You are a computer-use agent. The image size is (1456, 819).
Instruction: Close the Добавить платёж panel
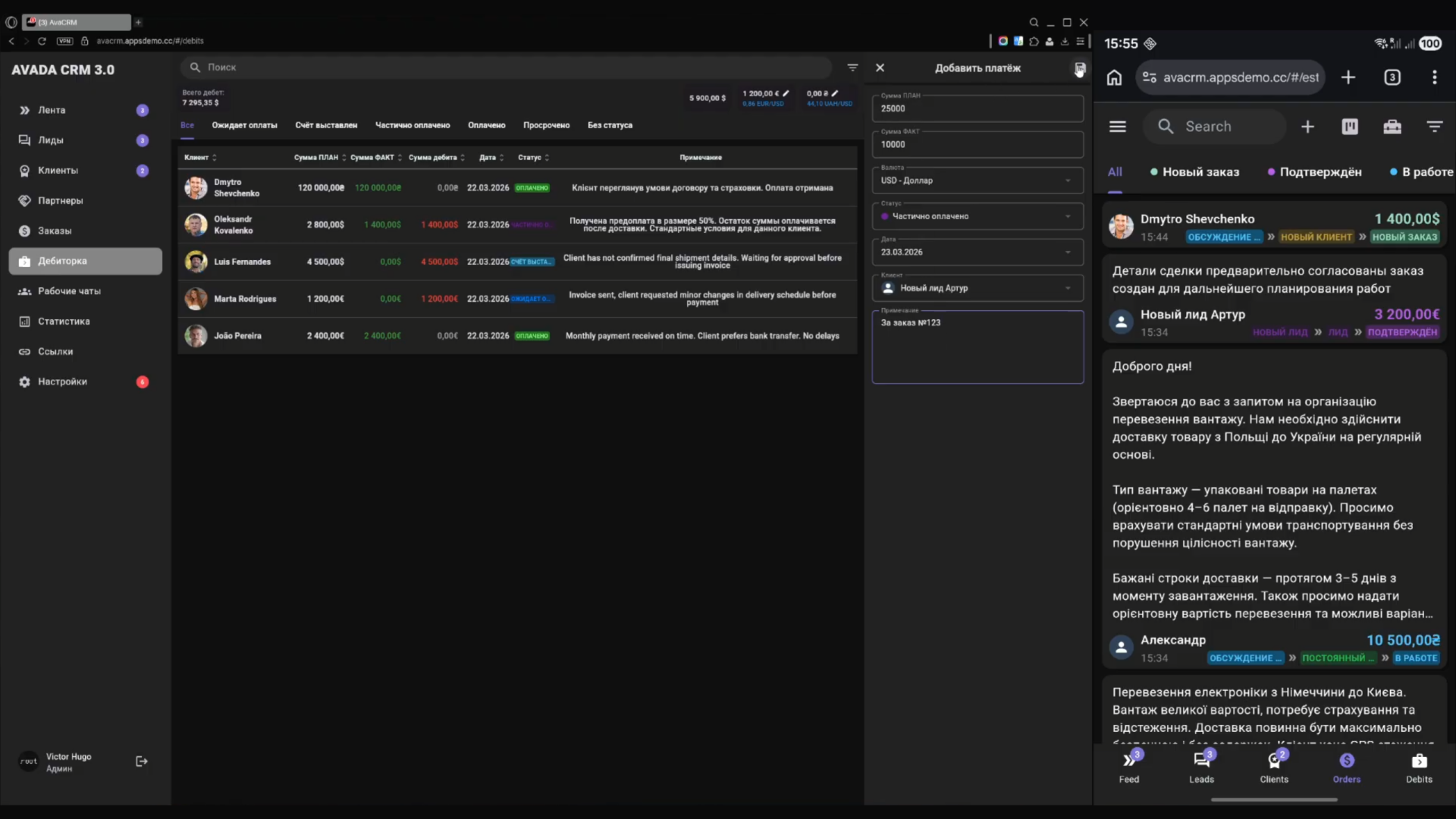point(880,68)
